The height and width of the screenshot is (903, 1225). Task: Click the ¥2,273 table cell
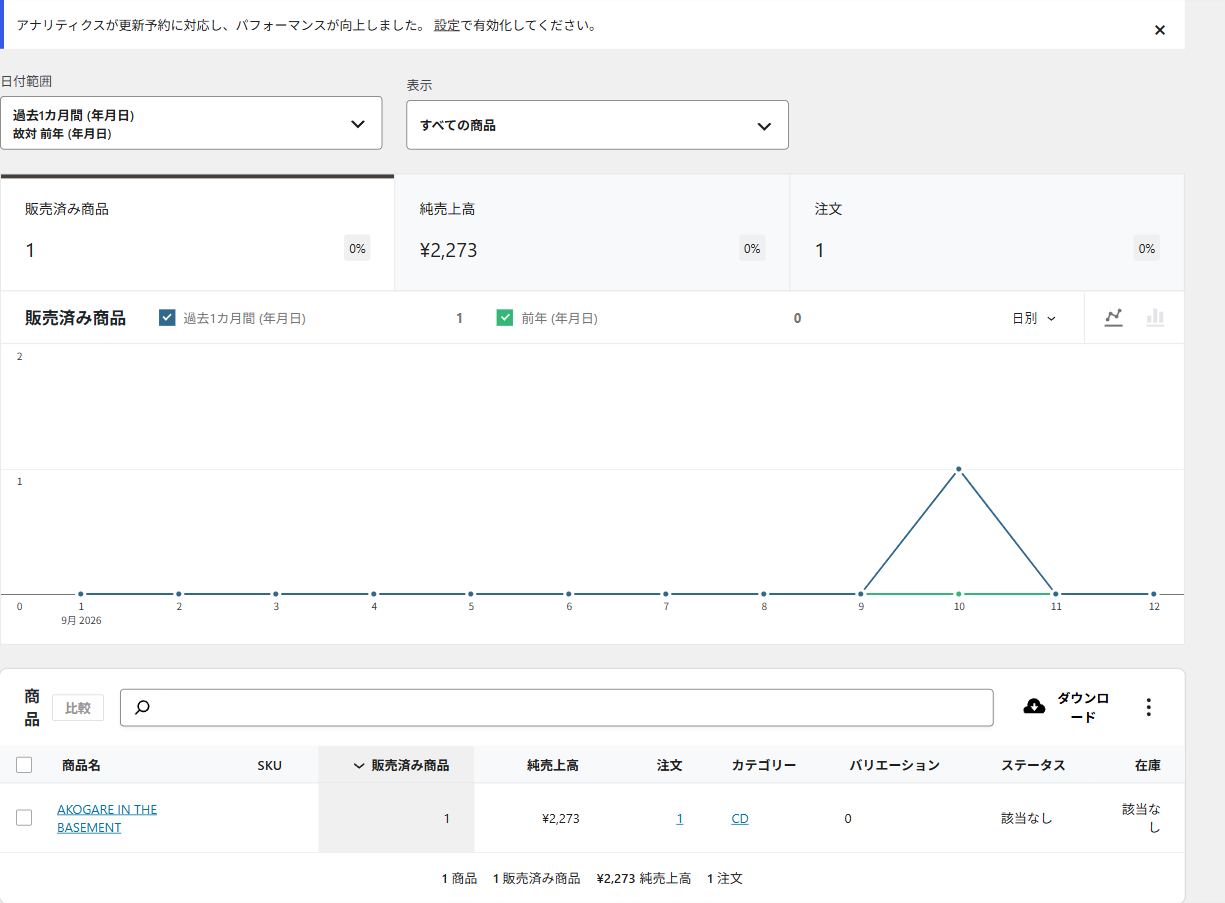560,818
